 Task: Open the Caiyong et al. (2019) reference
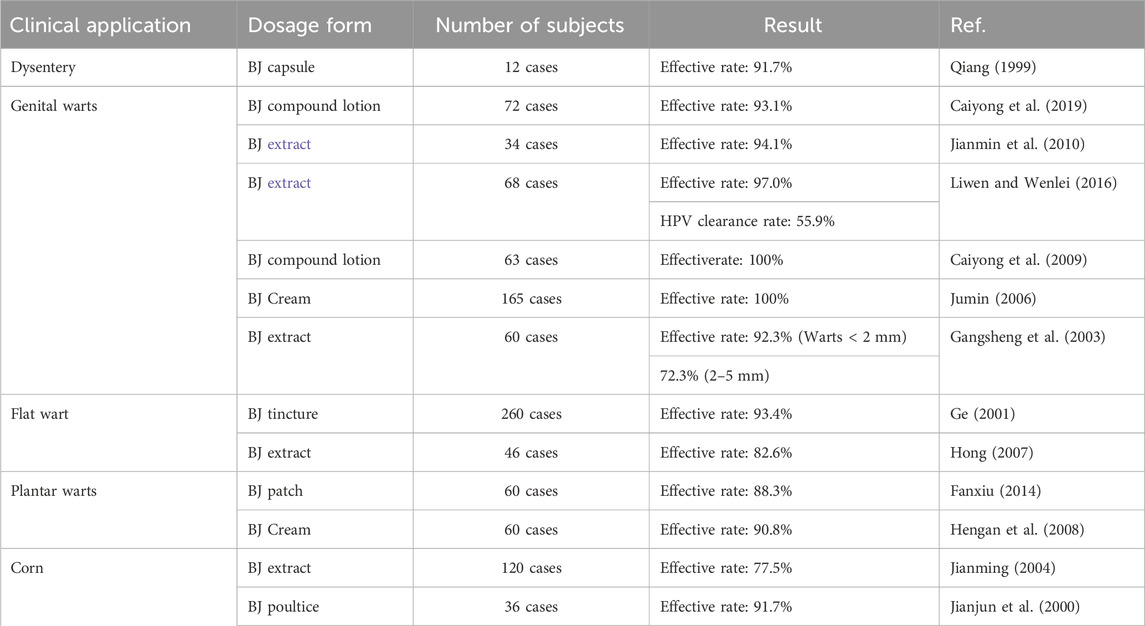pos(1018,106)
